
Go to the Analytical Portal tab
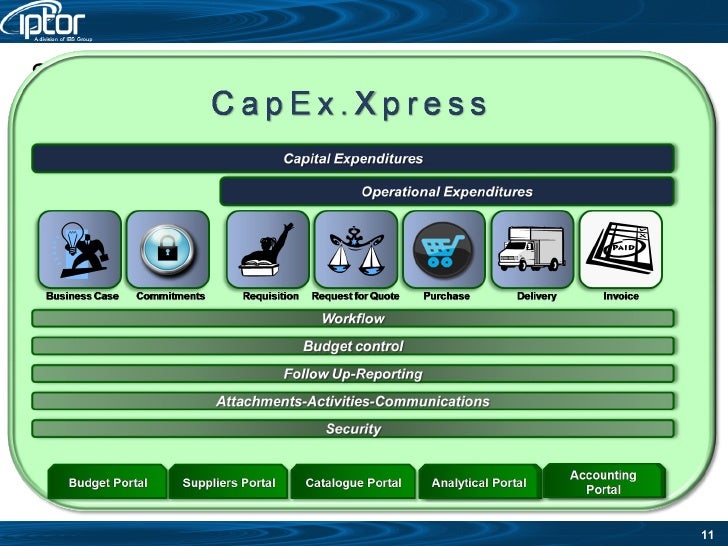(x=479, y=482)
